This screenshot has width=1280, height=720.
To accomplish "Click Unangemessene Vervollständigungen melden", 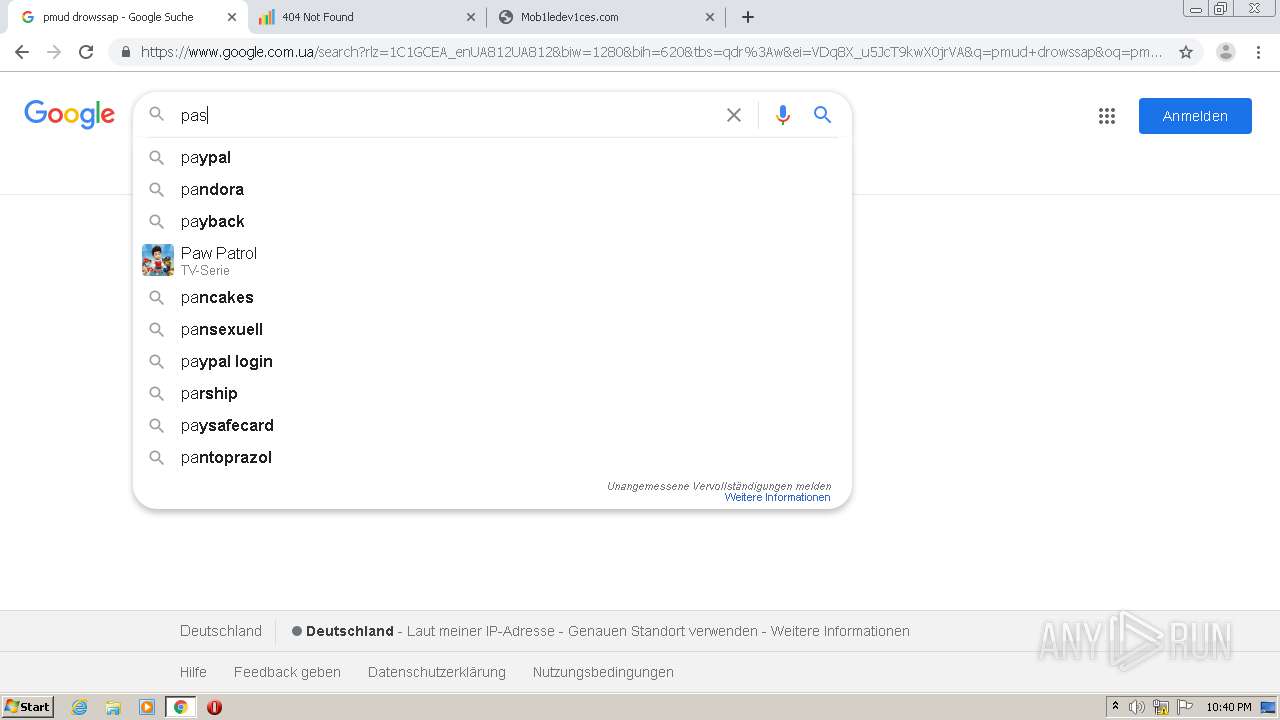I will [x=719, y=486].
